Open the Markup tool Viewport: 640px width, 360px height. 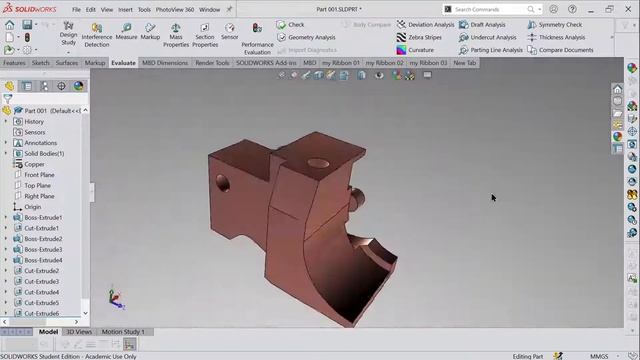pos(150,31)
